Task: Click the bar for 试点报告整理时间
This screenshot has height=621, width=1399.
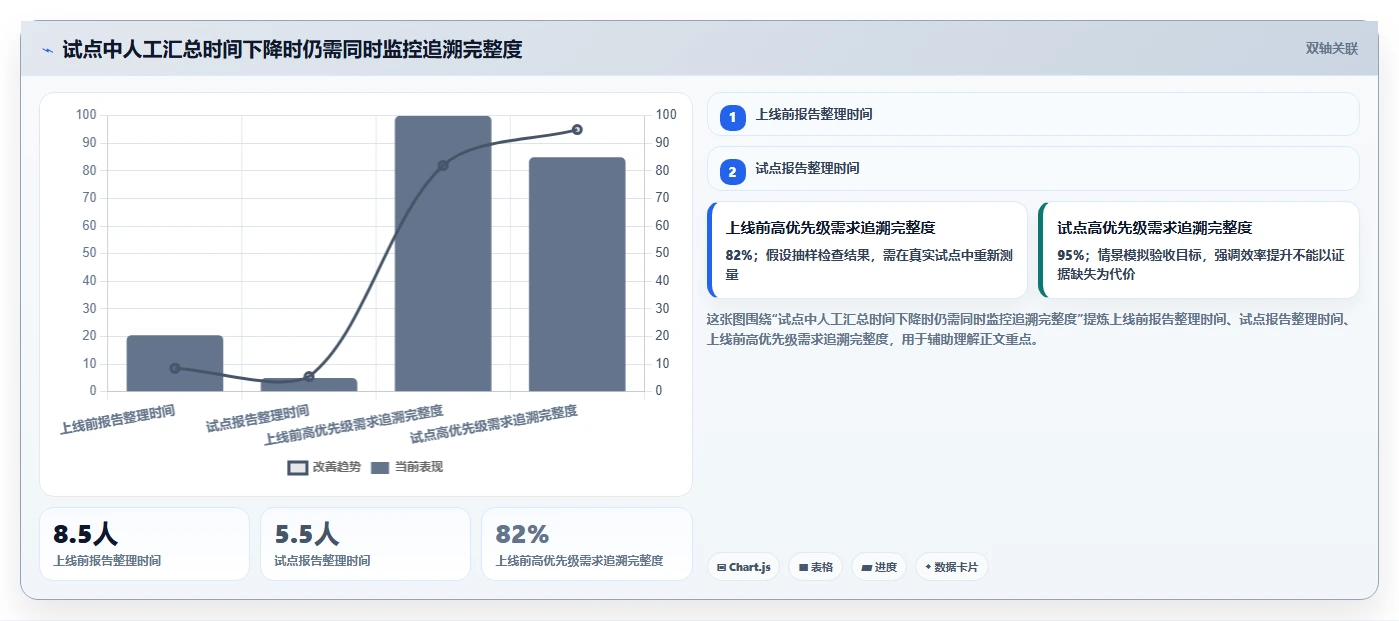Action: tap(309, 385)
